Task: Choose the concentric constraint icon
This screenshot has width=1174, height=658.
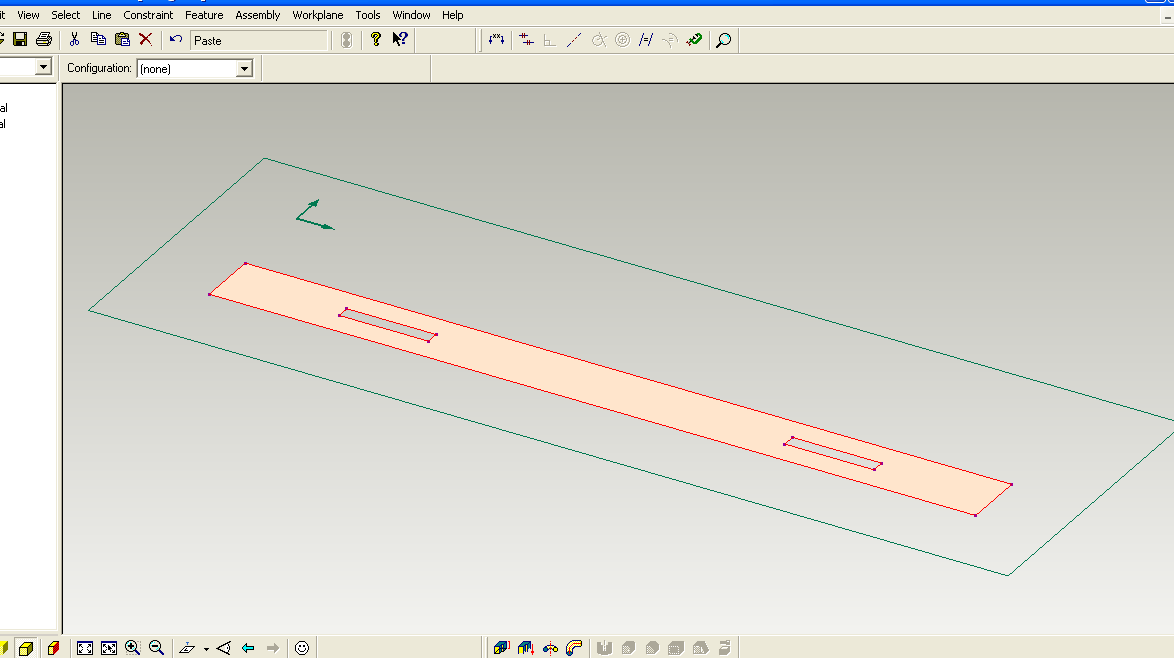Action: 622,40
